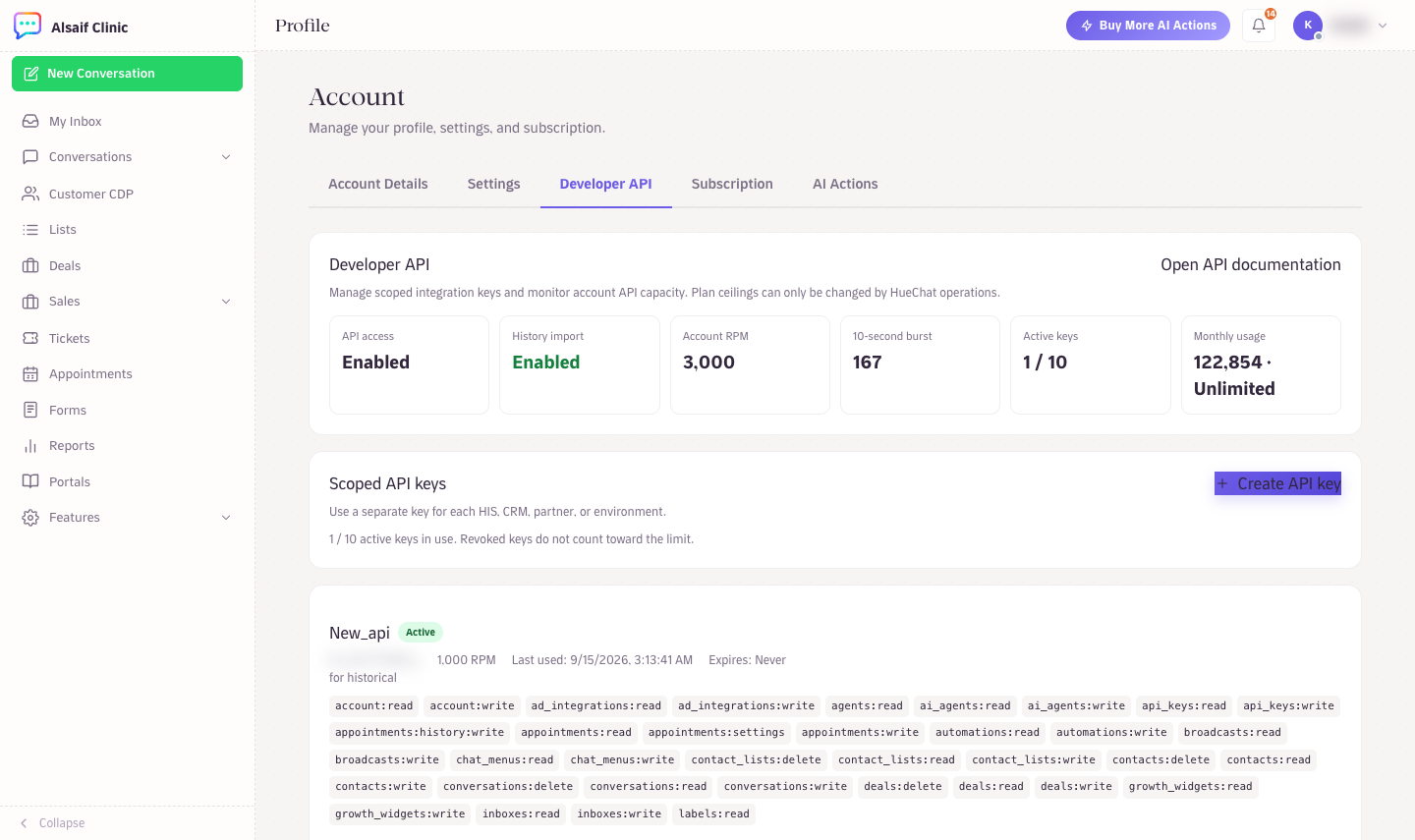This screenshot has height=840, width=1415.
Task: Go to My Inbox
Action: [127, 121]
